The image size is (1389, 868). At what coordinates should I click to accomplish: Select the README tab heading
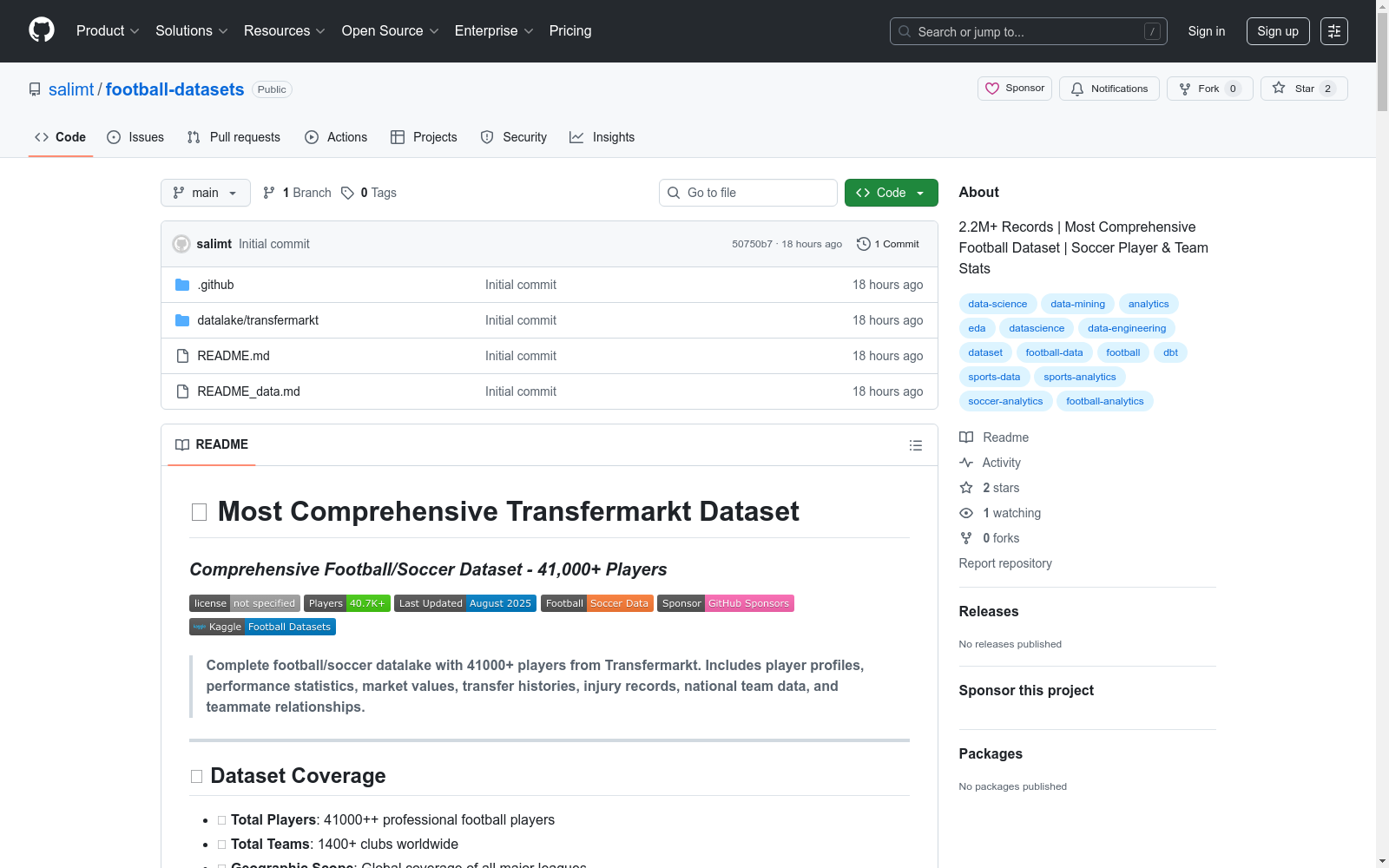click(212, 444)
